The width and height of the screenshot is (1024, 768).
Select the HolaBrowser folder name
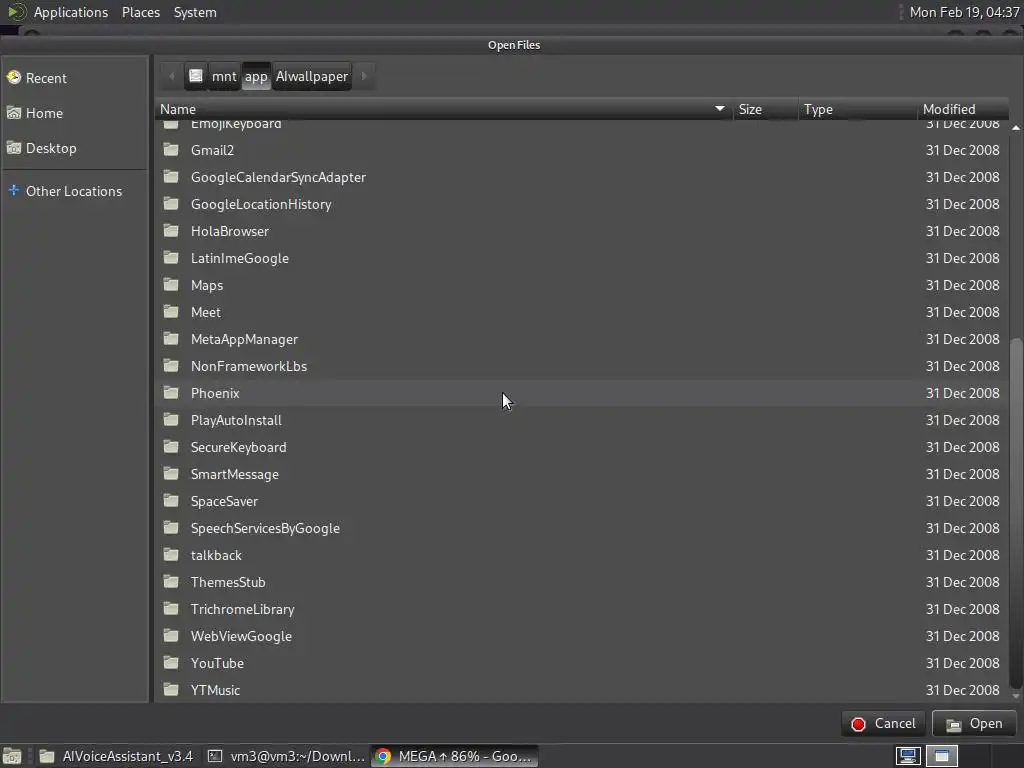[x=230, y=231]
